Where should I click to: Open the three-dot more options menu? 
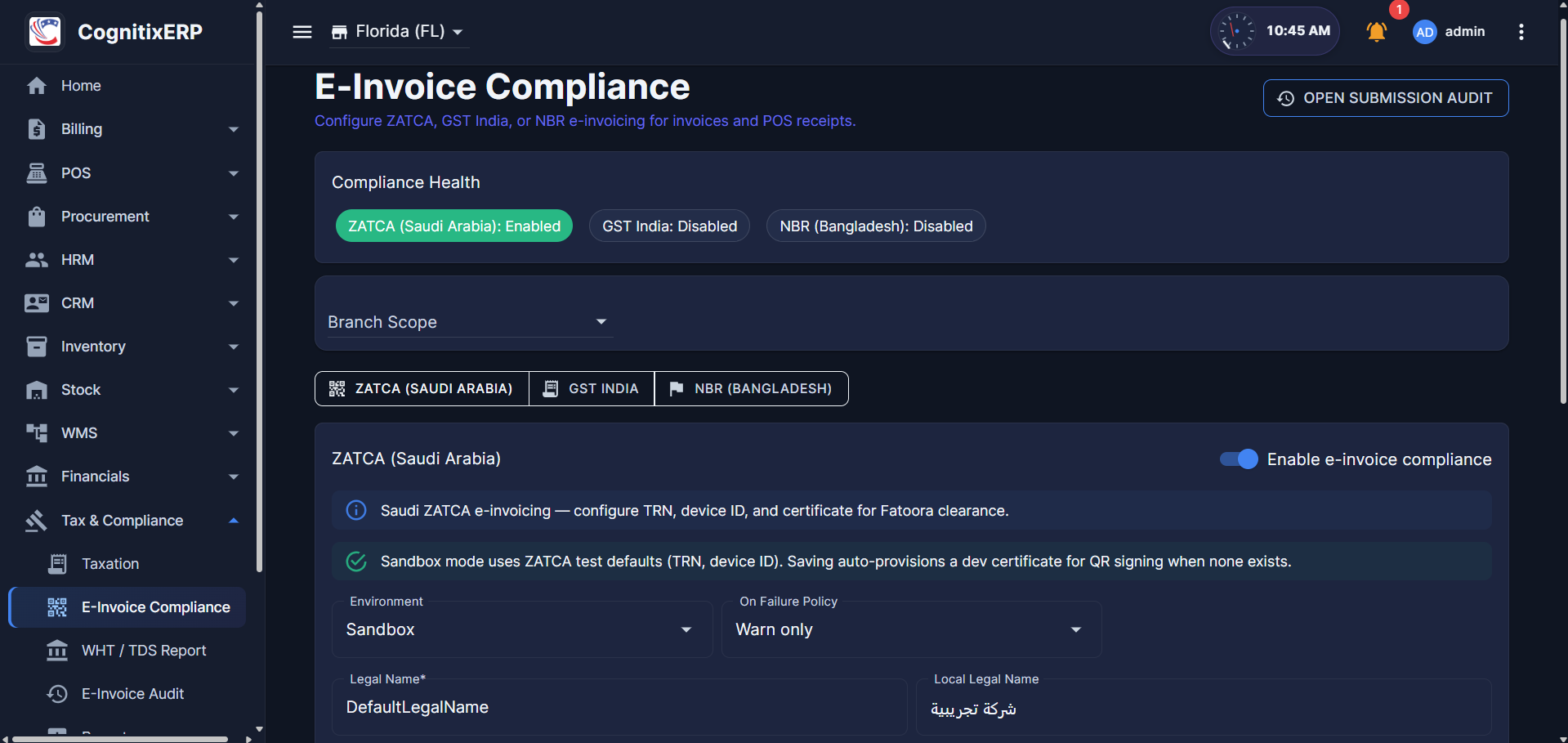click(1521, 32)
